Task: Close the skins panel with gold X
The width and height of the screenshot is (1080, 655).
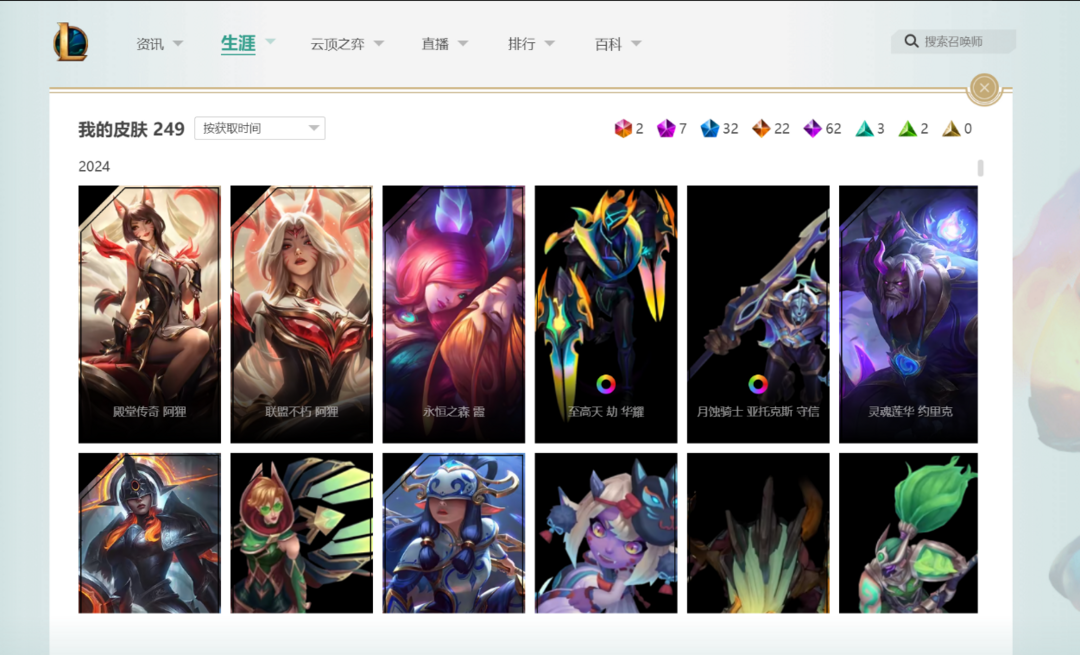Action: [984, 88]
